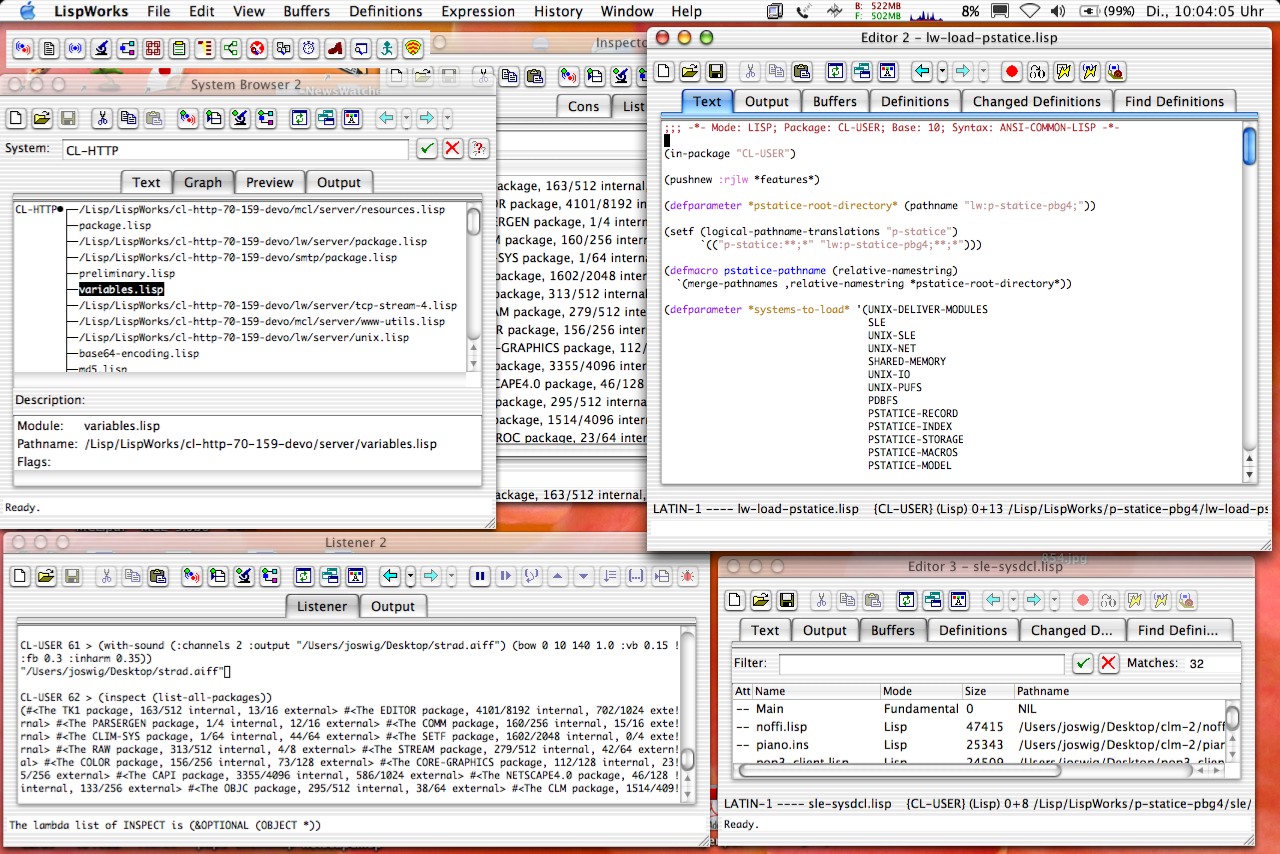Open the forward-history dropdown in Listener 2 toolbar
This screenshot has width=1280, height=854.
[x=451, y=576]
